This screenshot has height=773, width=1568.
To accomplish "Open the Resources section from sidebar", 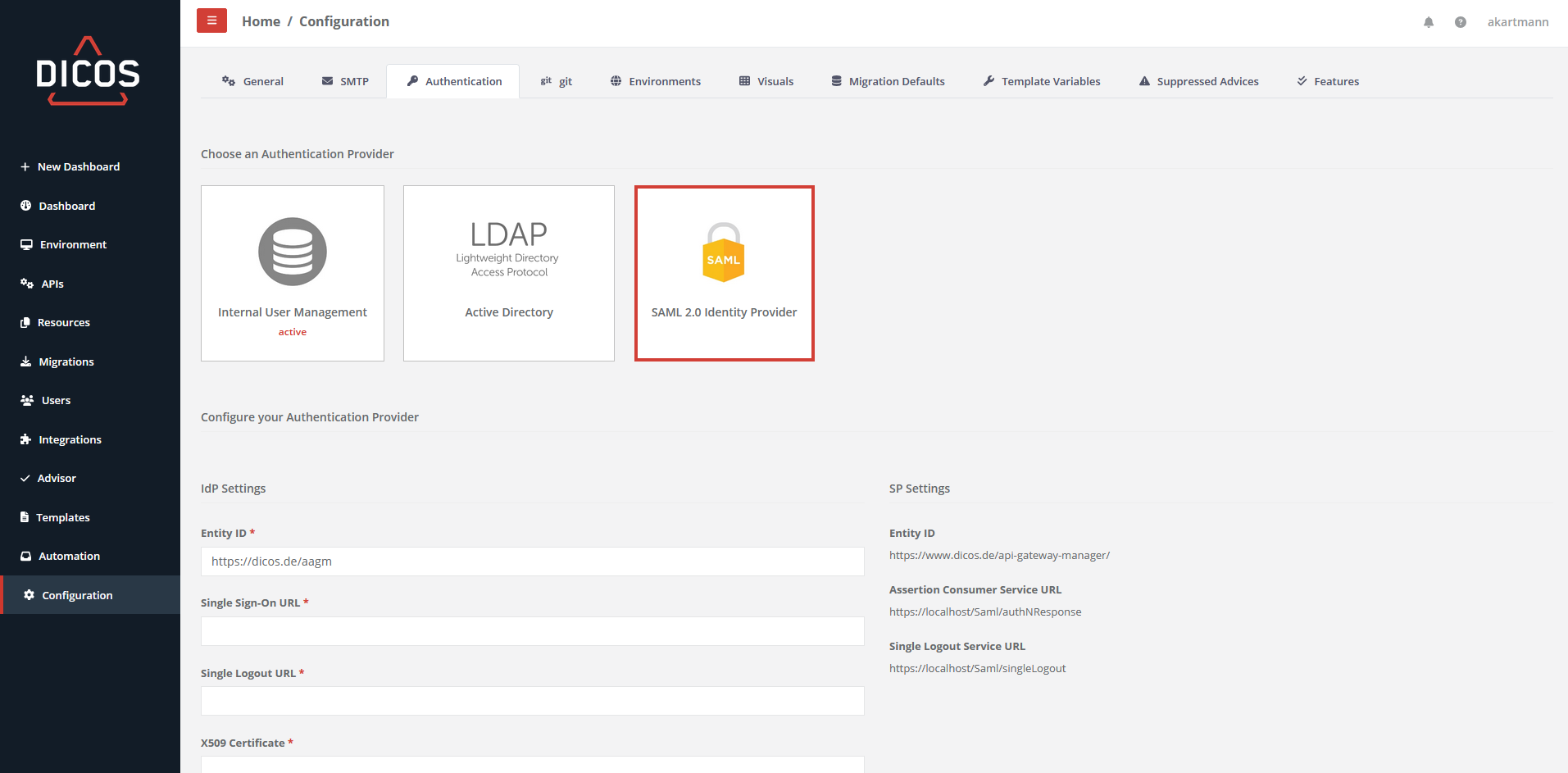I will (63, 322).
